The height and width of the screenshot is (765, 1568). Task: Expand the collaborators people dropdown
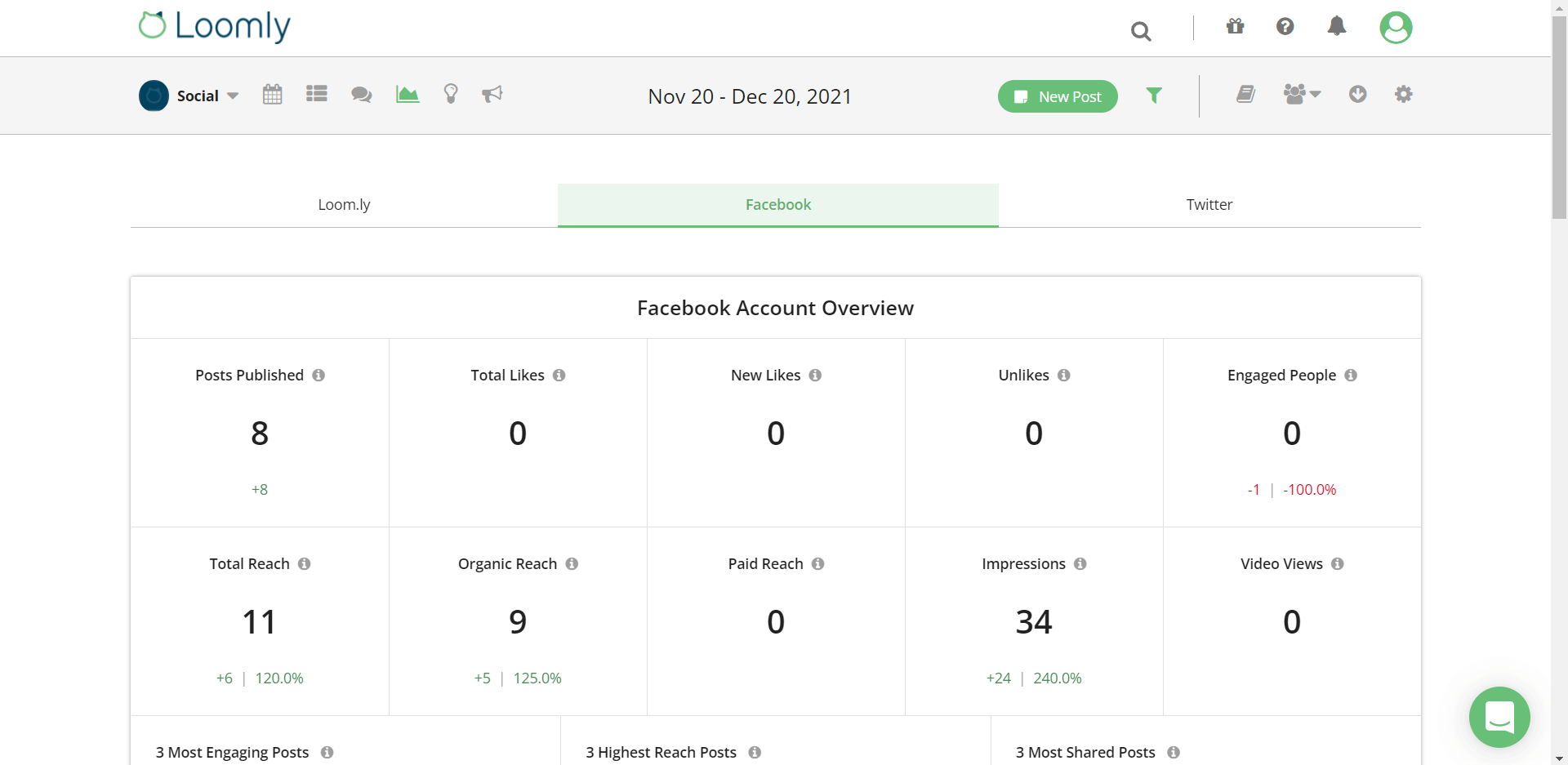pyautogui.click(x=1302, y=94)
